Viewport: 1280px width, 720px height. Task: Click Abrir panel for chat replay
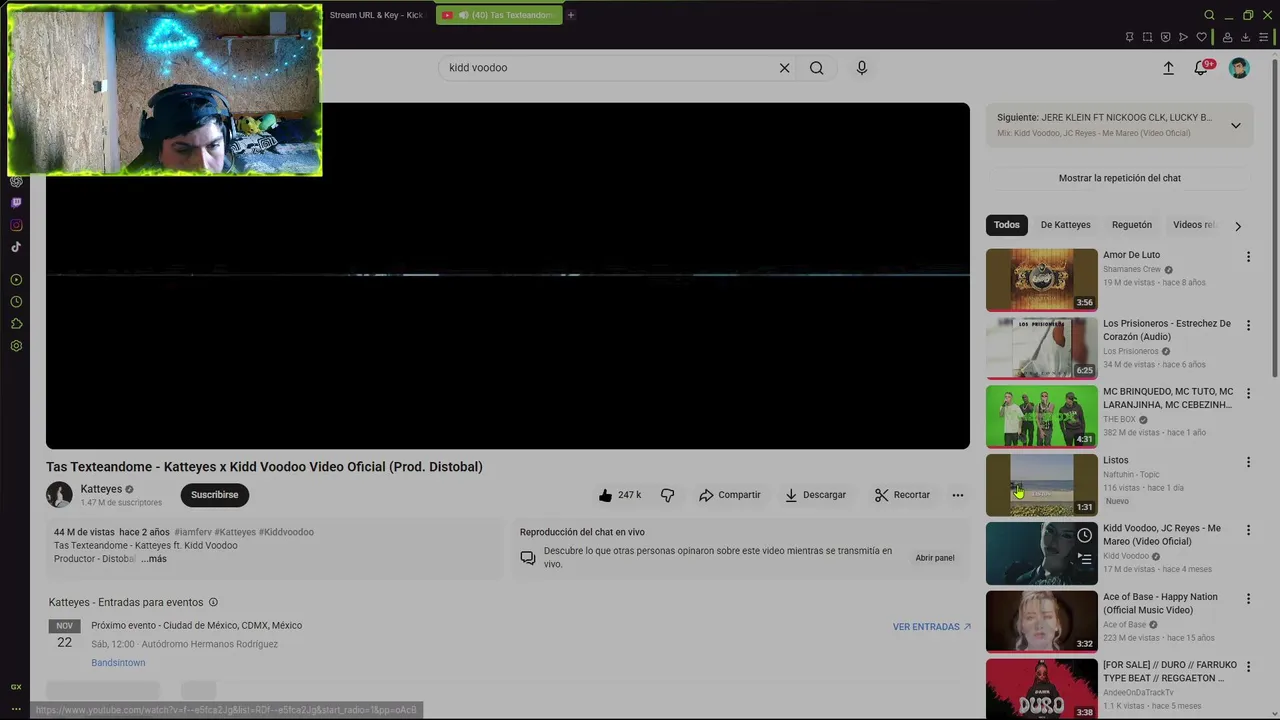pyautogui.click(x=935, y=558)
